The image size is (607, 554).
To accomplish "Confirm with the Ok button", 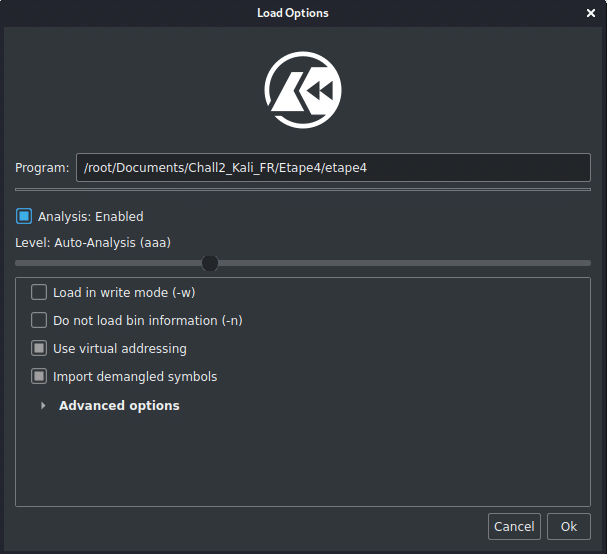I will pos(569,527).
